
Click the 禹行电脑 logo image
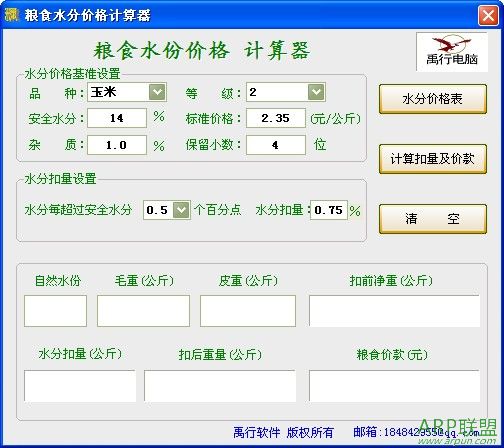pos(452,52)
